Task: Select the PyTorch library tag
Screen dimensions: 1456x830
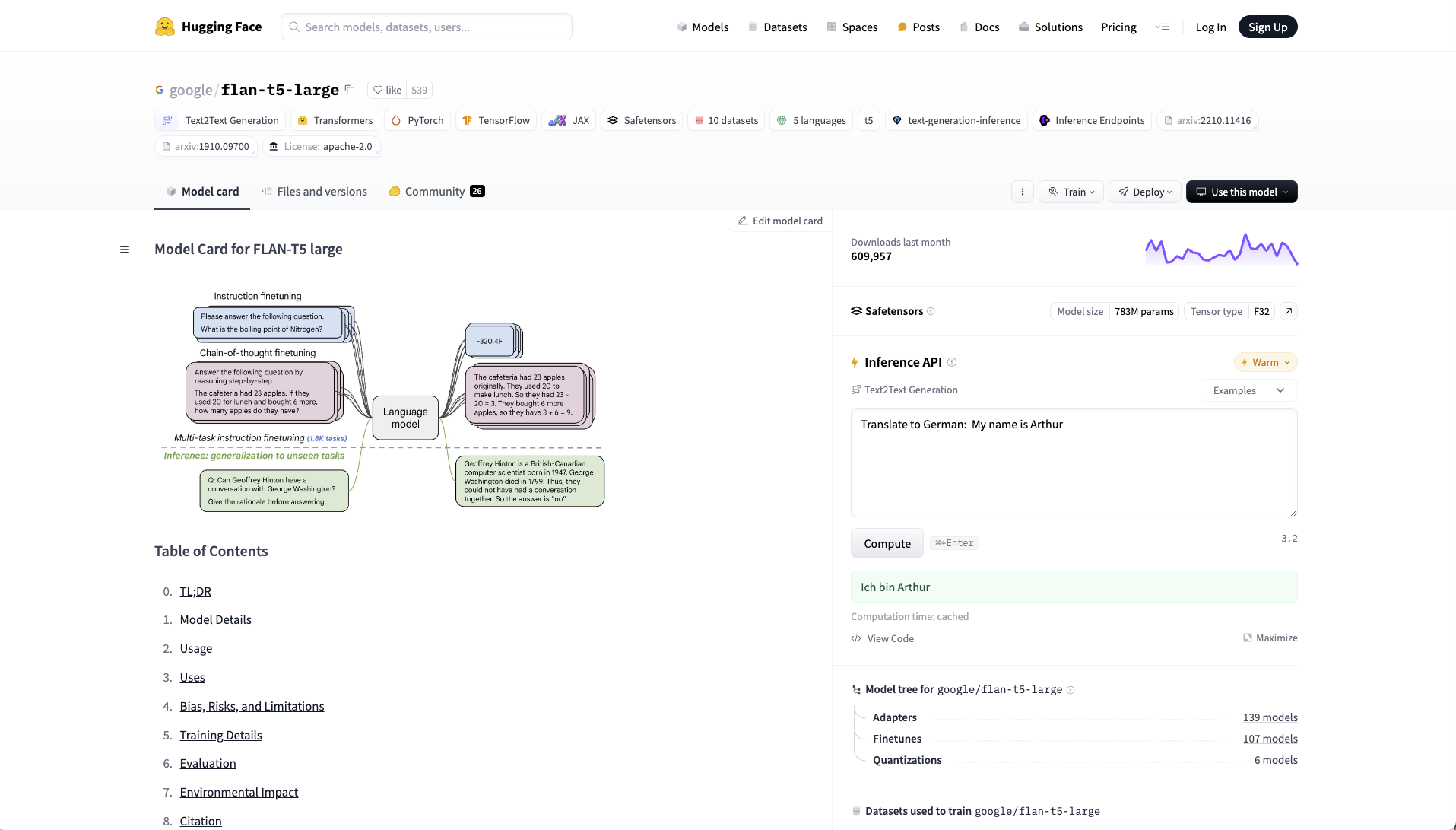Action: coord(417,120)
